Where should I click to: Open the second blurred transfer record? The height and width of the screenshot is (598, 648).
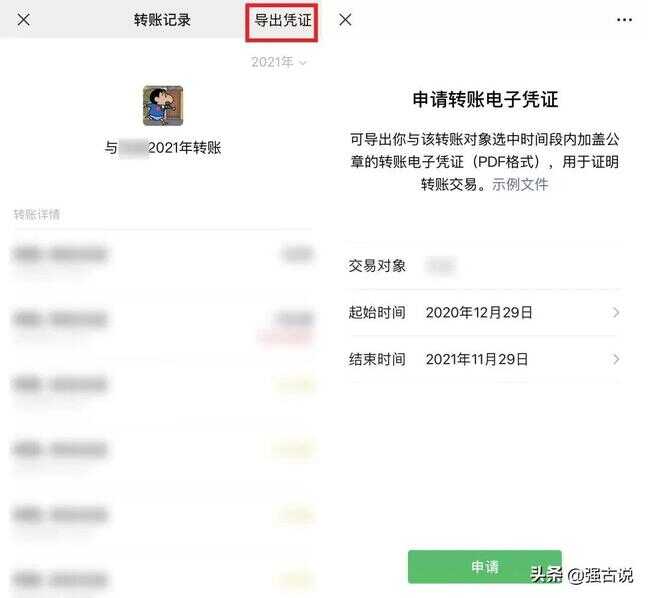tap(162, 319)
